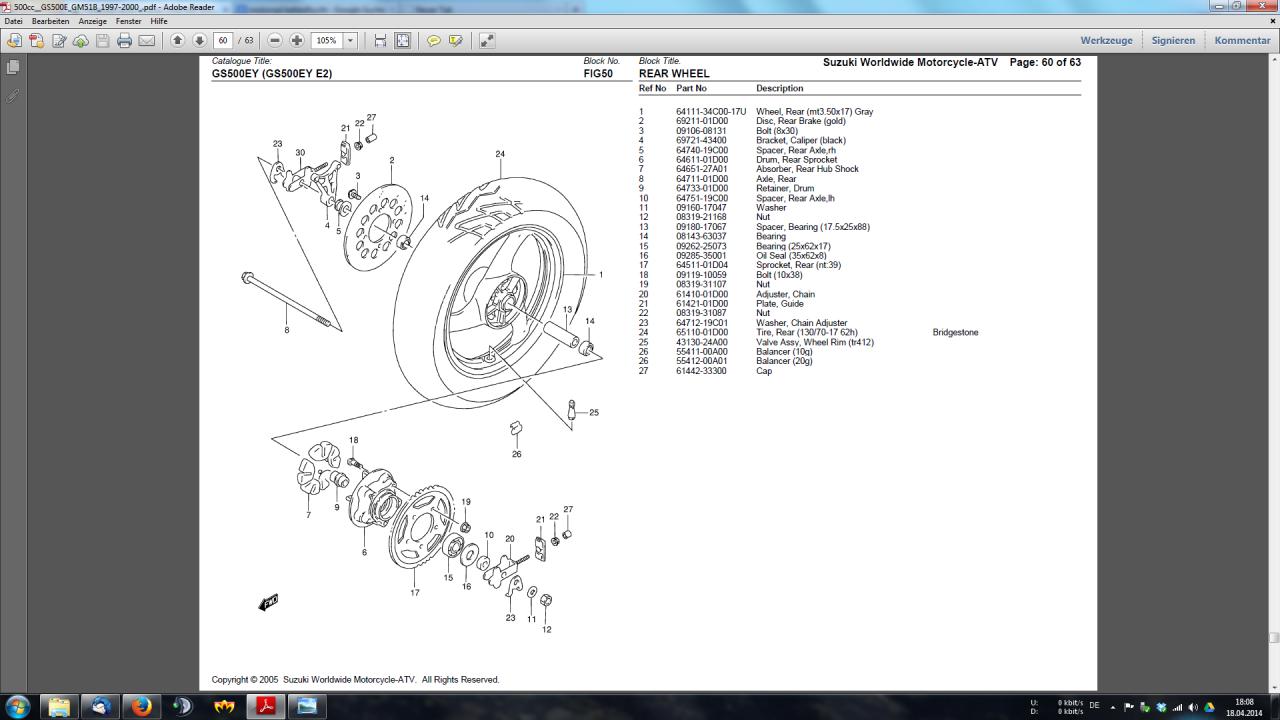Image resolution: width=1280 pixels, height=720 pixels.
Task: Open the page thumbnails panel
Action: (13, 67)
